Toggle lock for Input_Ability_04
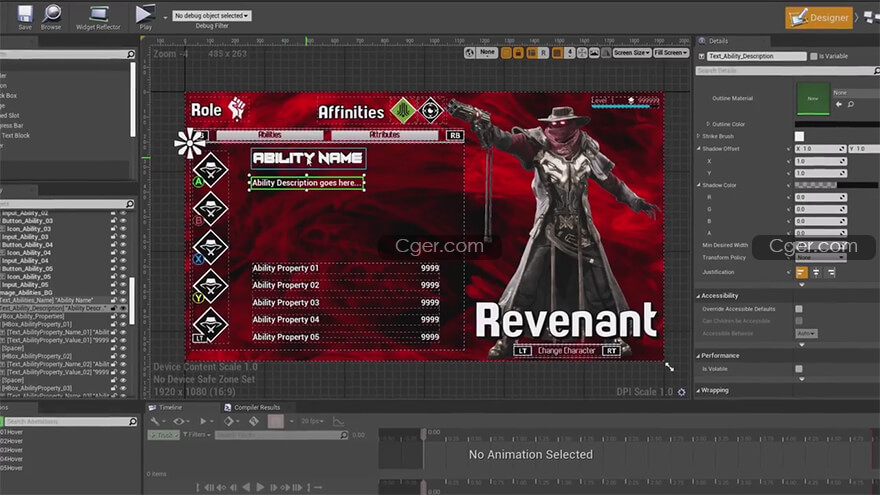Screen dimensions: 880x495 point(113,261)
